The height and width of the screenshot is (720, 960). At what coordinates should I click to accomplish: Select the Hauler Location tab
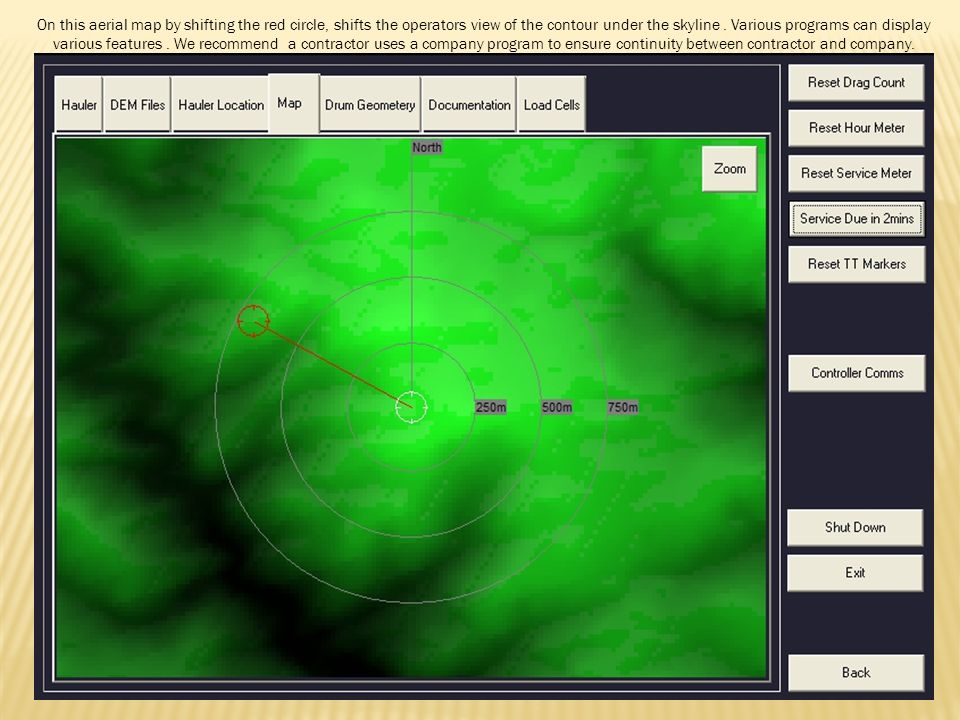click(x=220, y=104)
